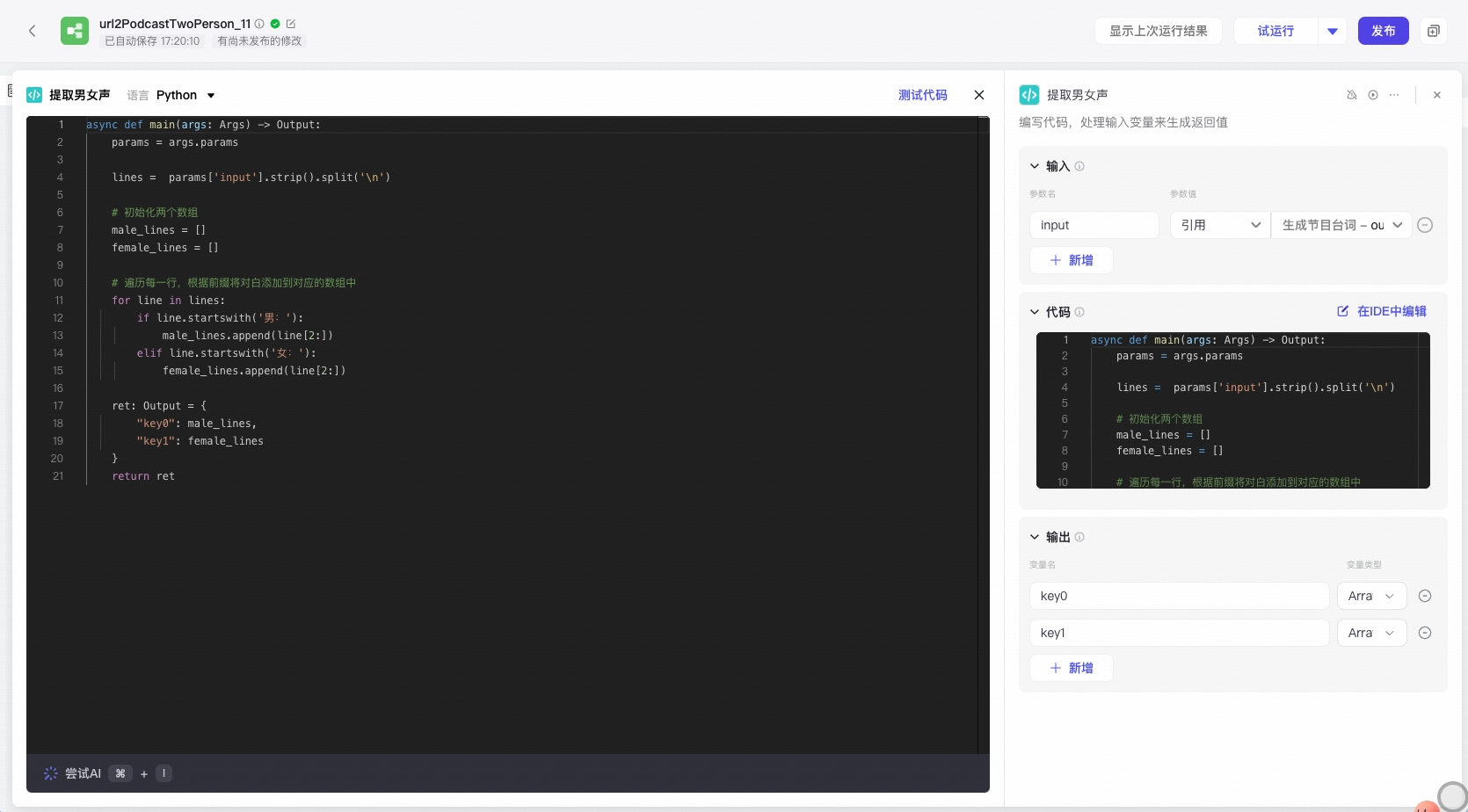The height and width of the screenshot is (812, 1468).
Task: Click the run-node play icon in side panel
Action: click(1373, 95)
